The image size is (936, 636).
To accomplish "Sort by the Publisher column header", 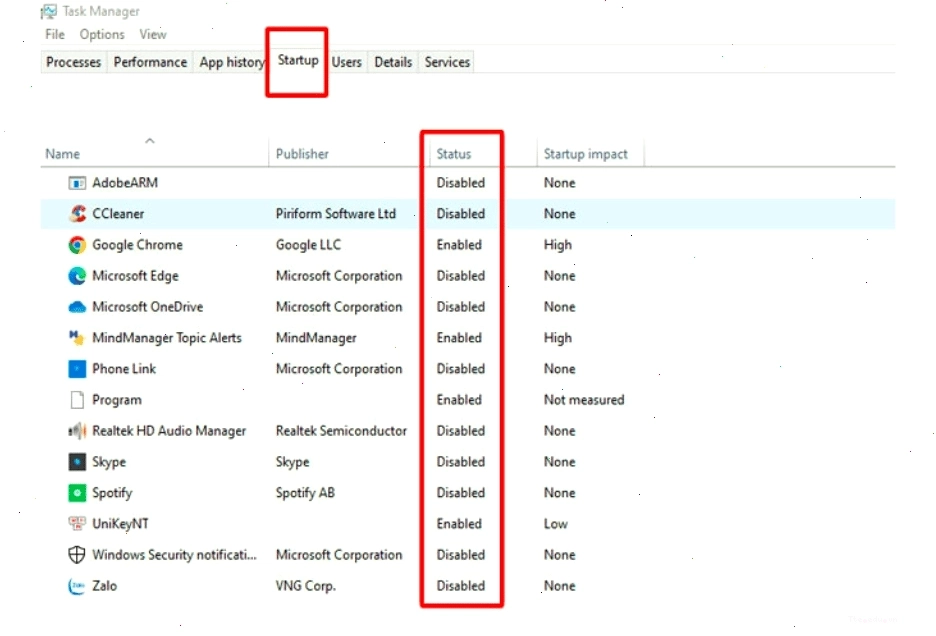I will [302, 154].
